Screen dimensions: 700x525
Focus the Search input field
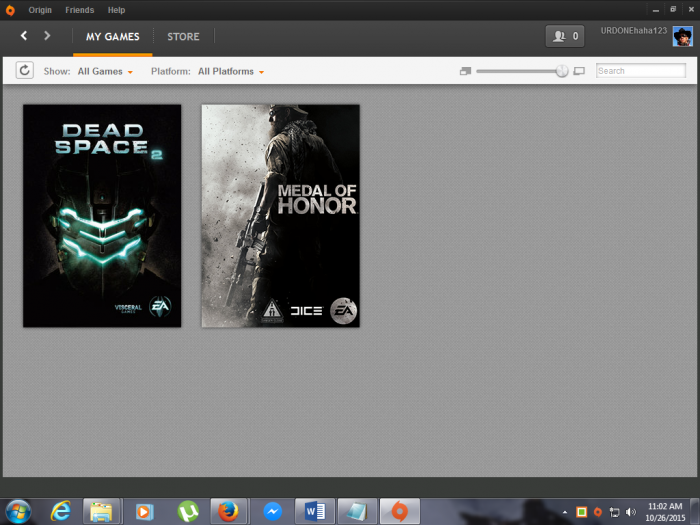(x=641, y=71)
